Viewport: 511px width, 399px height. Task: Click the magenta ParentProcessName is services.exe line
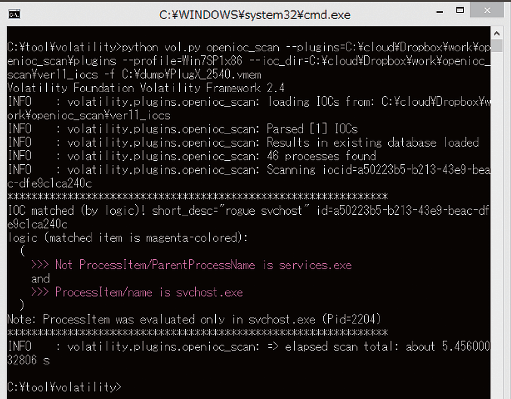tap(191, 265)
